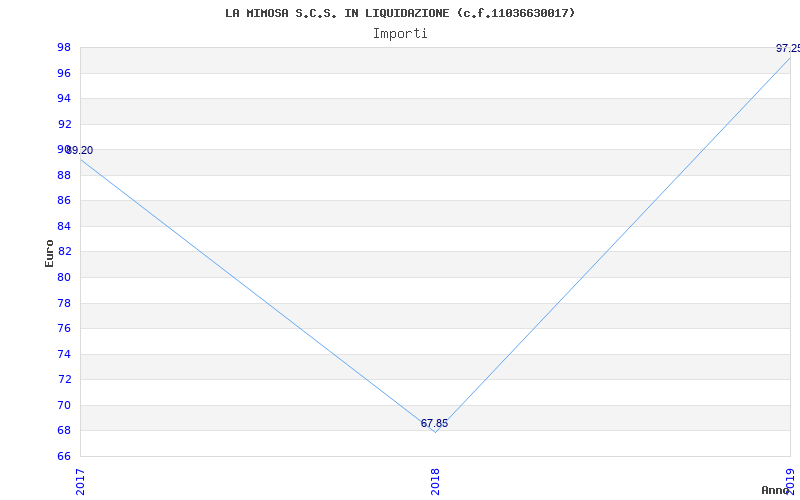Click the 67.85 data point label

pyautogui.click(x=434, y=423)
